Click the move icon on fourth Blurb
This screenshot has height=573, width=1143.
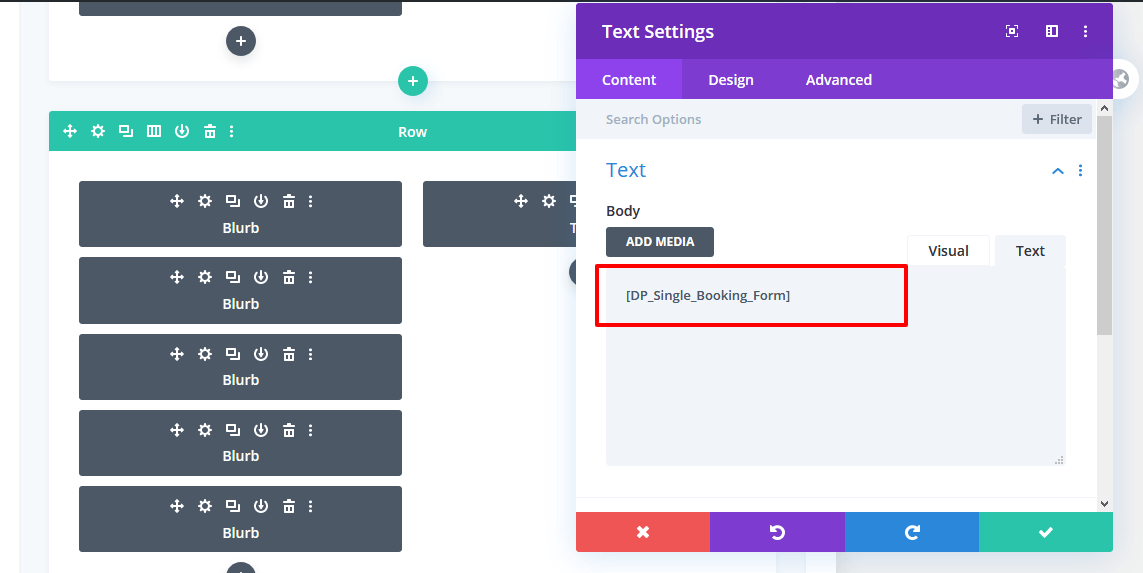[x=176, y=430]
